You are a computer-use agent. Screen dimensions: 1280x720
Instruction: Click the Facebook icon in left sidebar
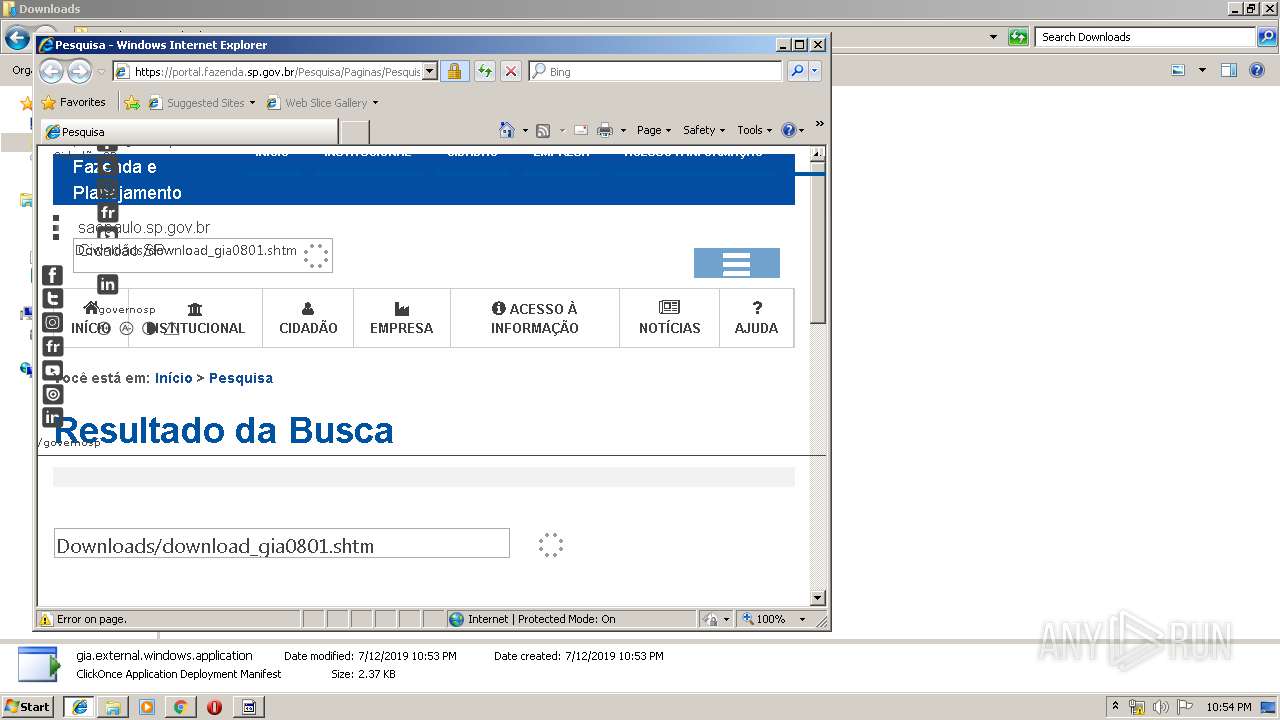coord(53,275)
